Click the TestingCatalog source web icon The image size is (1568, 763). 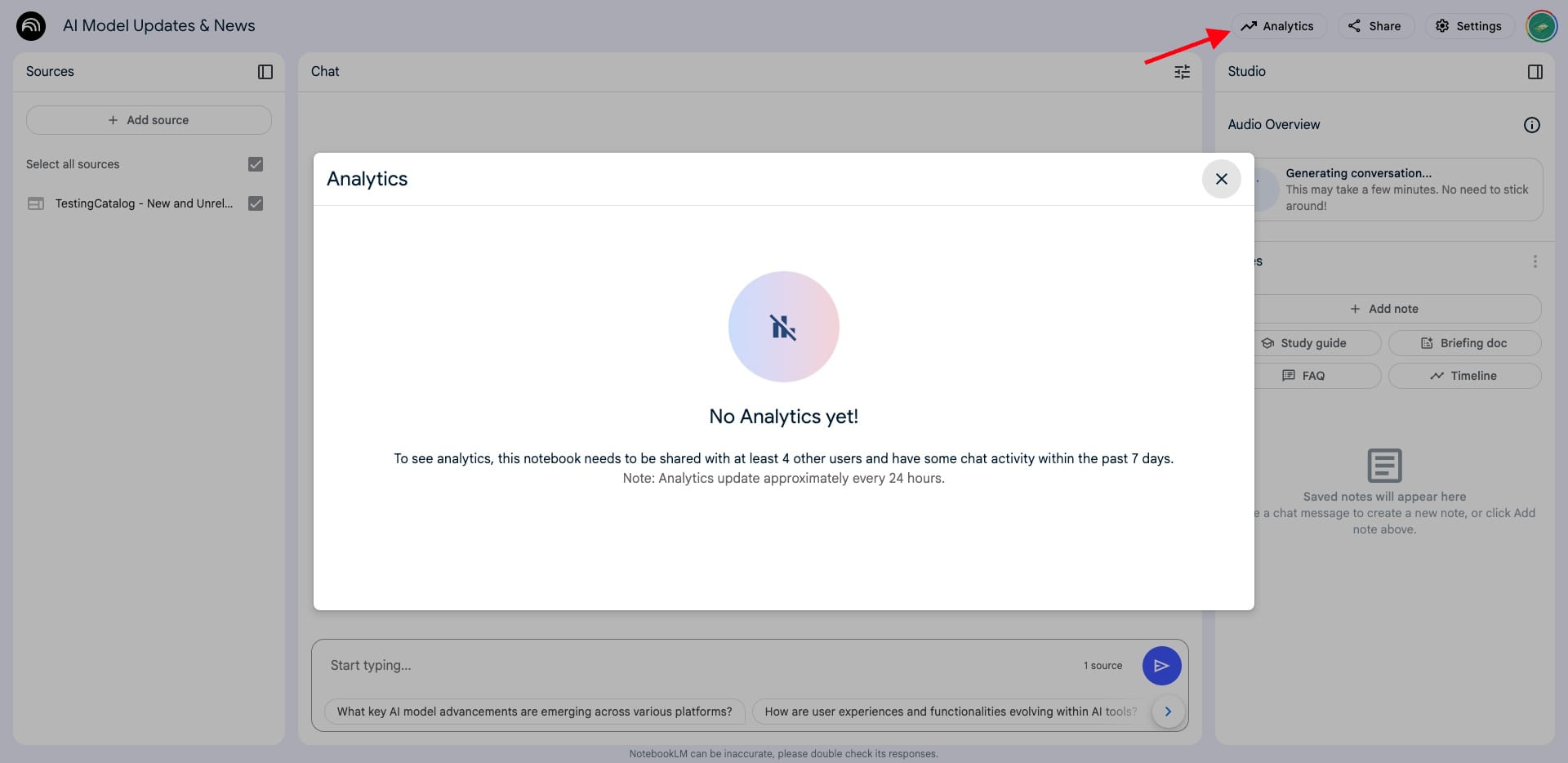click(x=36, y=203)
